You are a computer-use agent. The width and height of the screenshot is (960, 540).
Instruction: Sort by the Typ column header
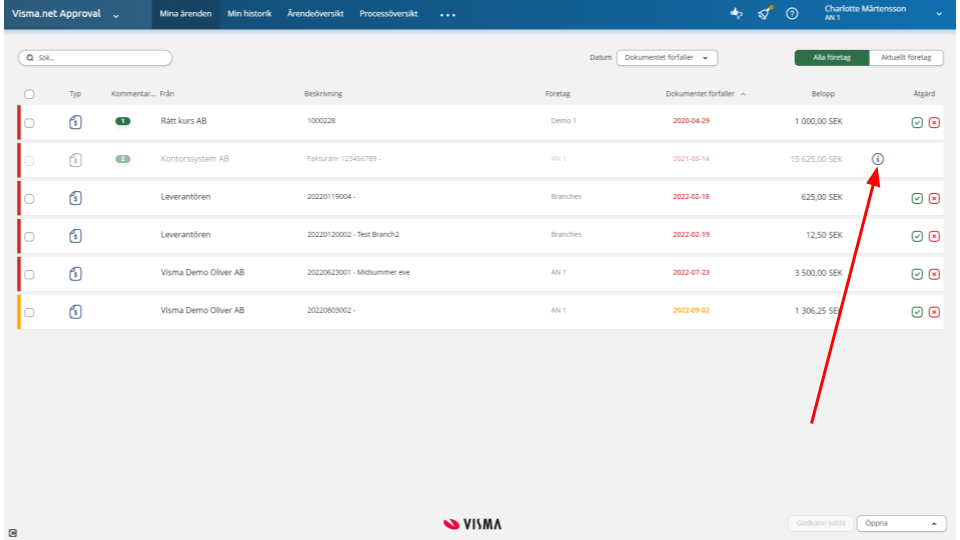coord(75,94)
